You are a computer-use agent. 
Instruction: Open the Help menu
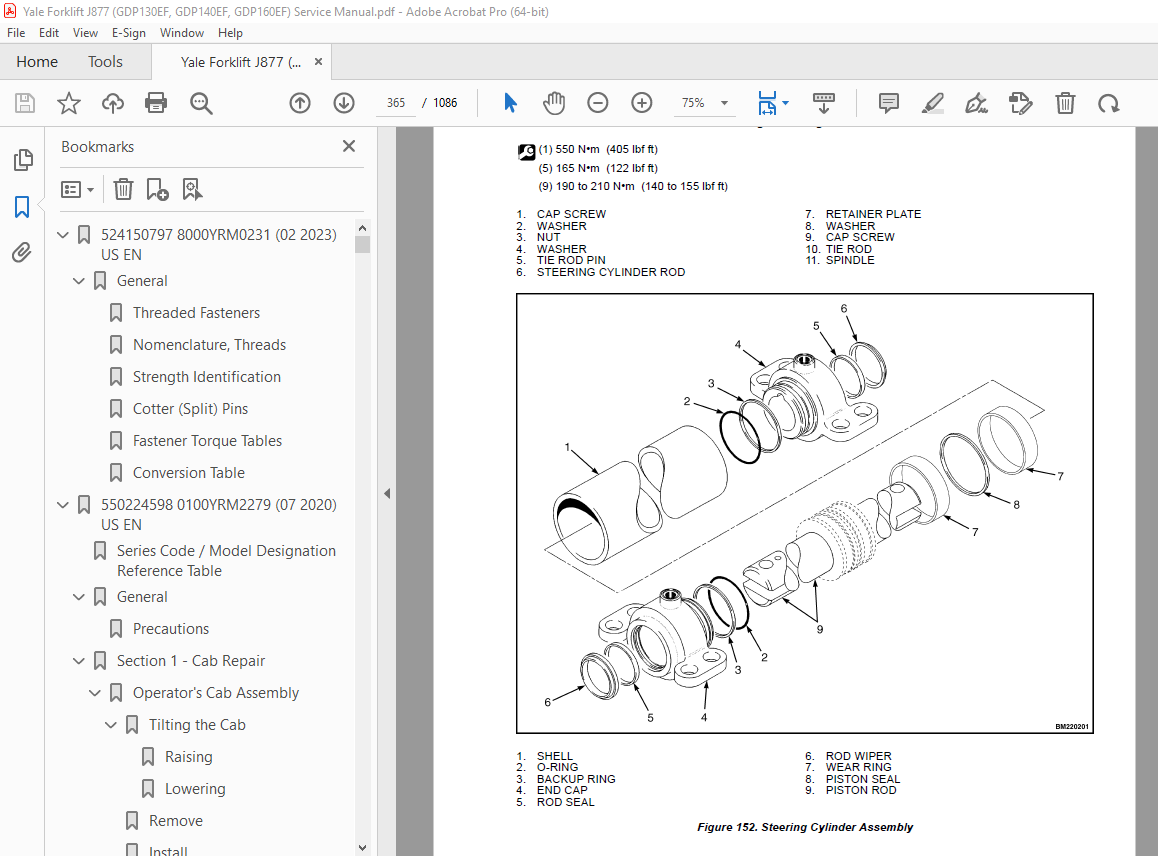[230, 32]
